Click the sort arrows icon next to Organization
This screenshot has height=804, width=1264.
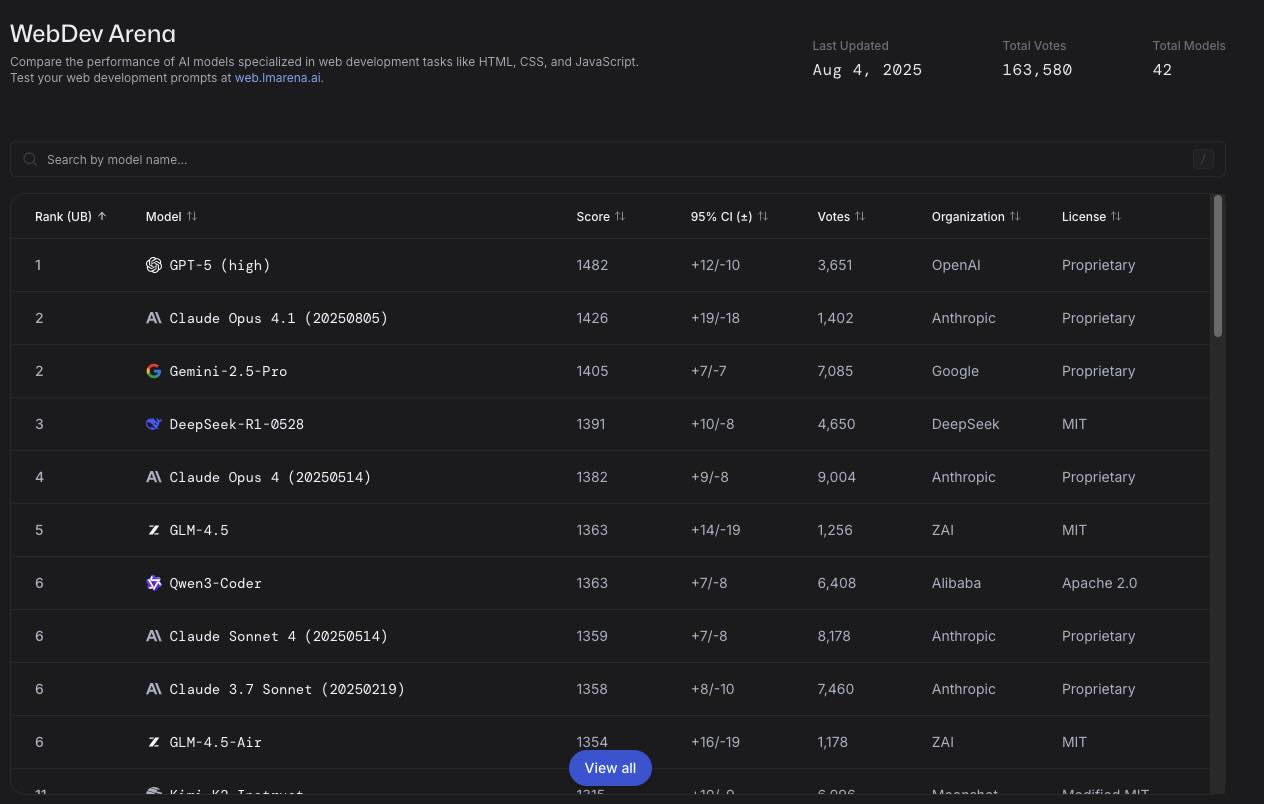point(1015,216)
